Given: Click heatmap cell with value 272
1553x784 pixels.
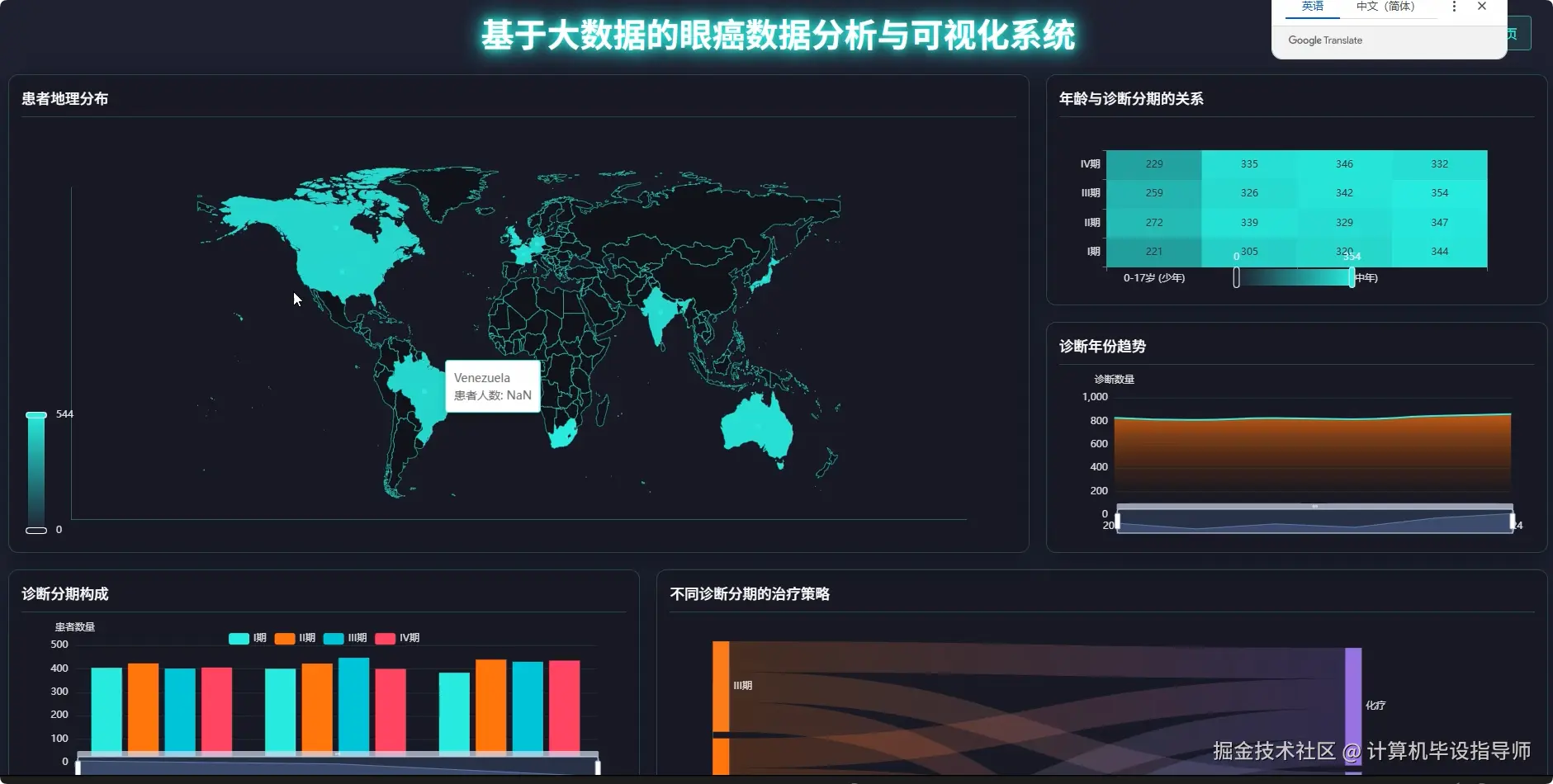Looking at the screenshot, I should pos(1154,223).
